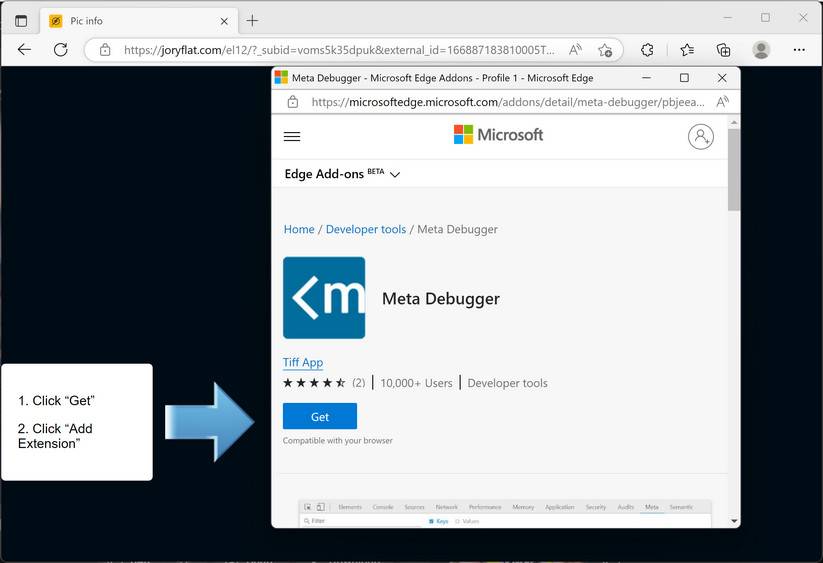Sign in with the account avatar icon

[701, 137]
